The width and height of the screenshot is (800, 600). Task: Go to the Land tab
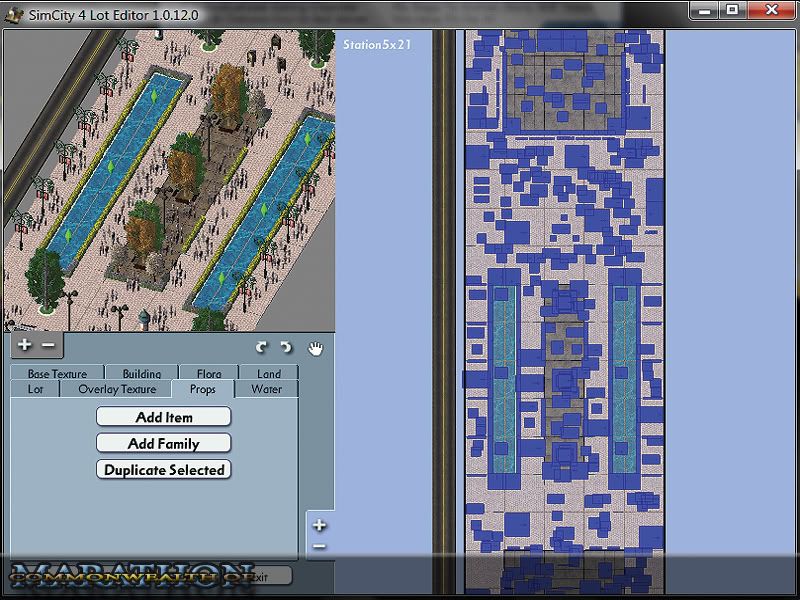pyautogui.click(x=268, y=374)
